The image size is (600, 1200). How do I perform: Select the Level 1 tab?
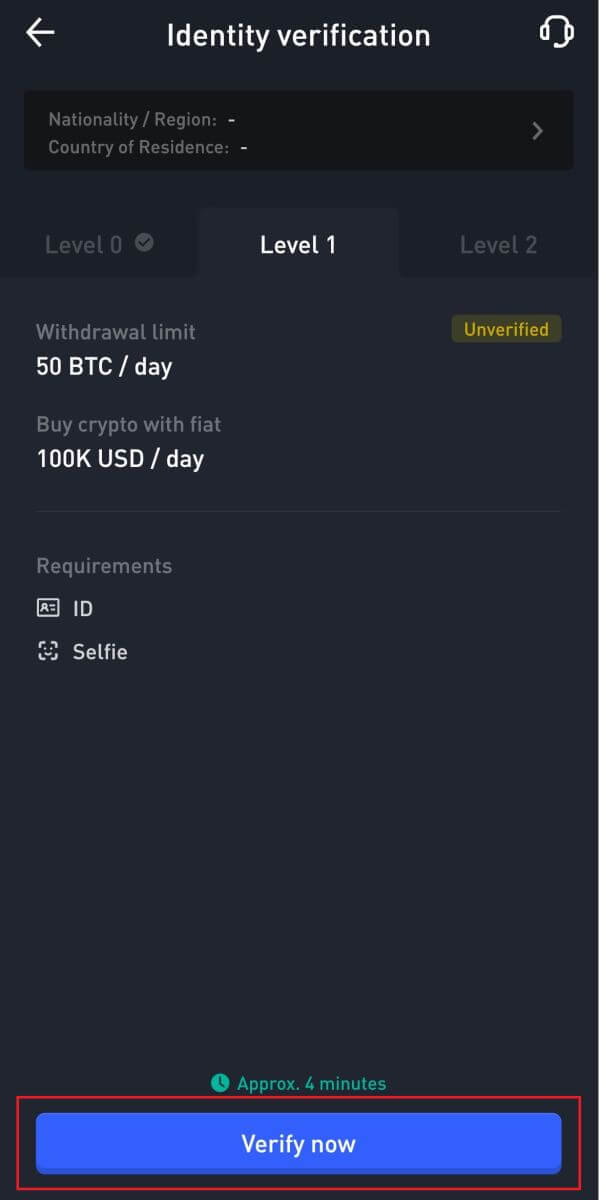(x=298, y=245)
